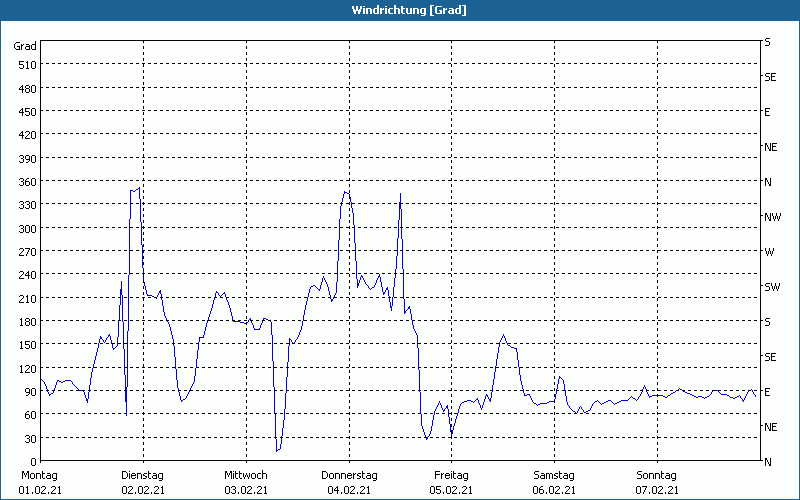The image size is (800, 500).
Task: Select the y-axis value 60
Action: tap(31, 415)
